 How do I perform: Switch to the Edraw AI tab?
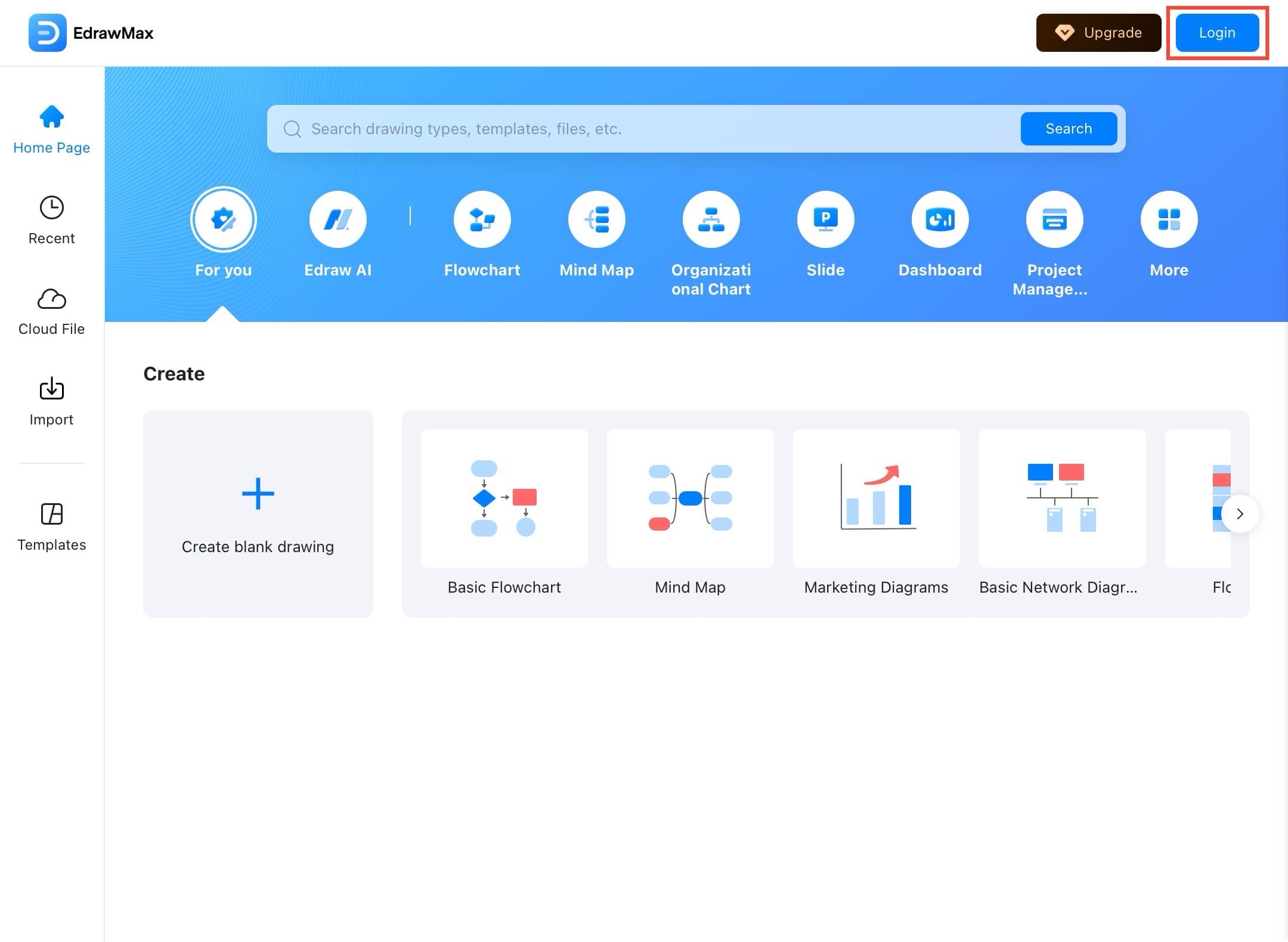click(x=338, y=219)
